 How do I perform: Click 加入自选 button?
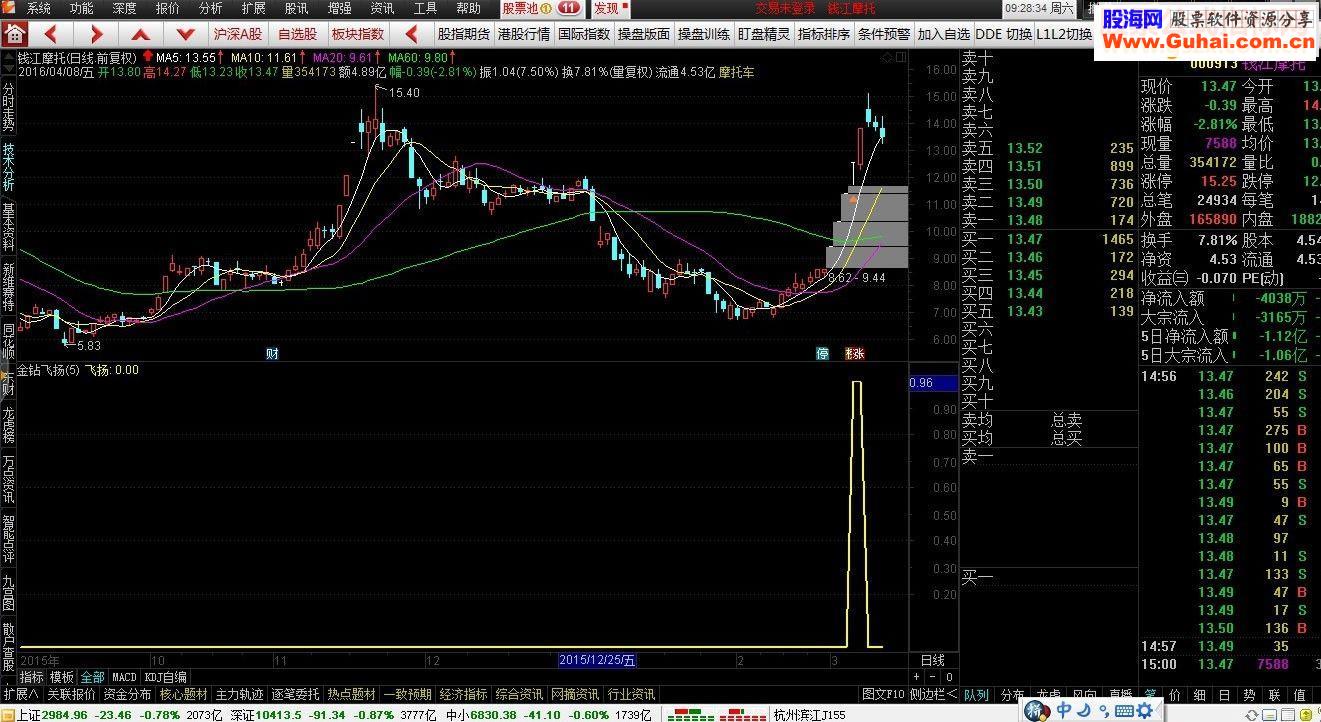944,33
